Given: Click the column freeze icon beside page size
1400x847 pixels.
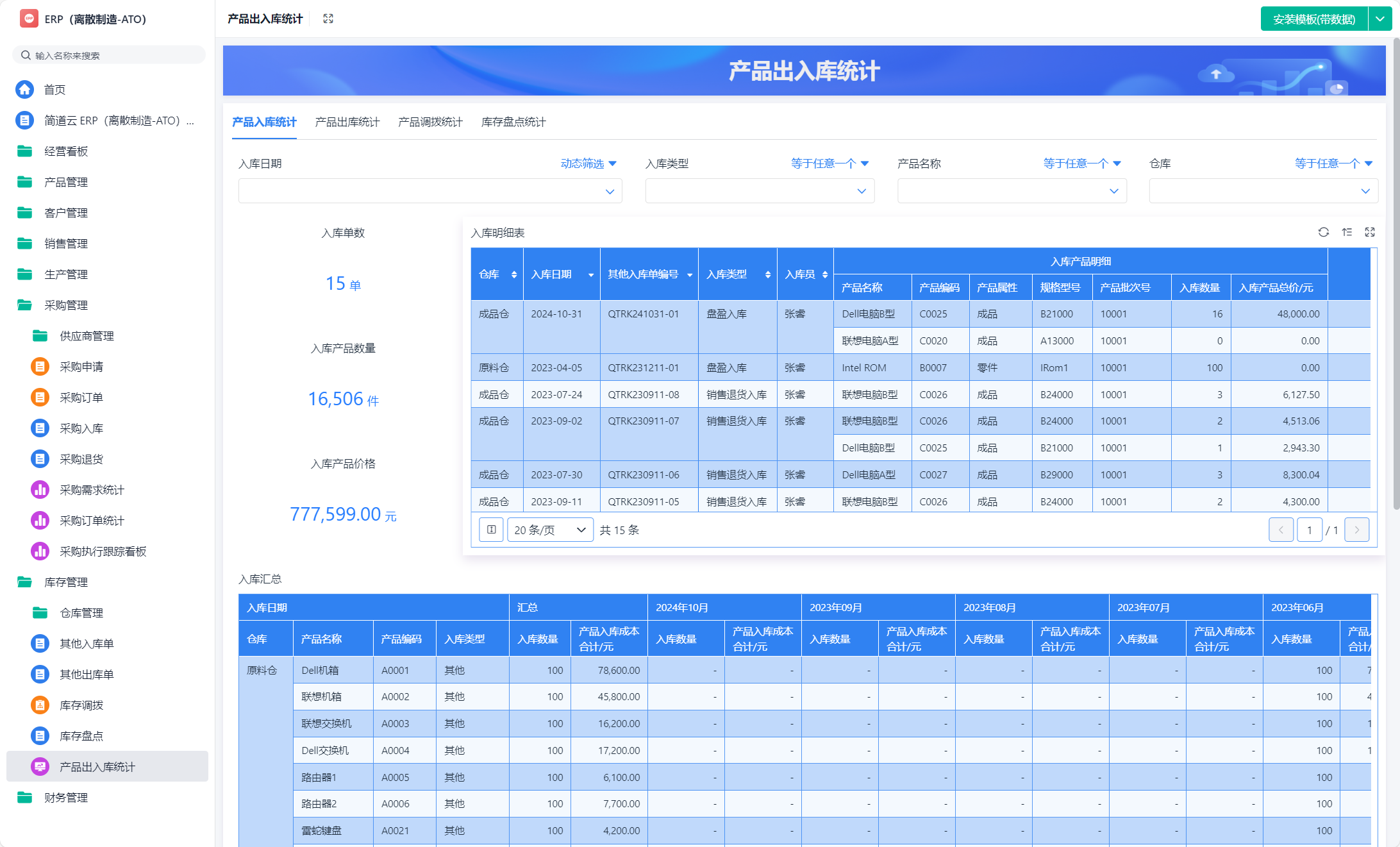Looking at the screenshot, I should click(x=491, y=530).
